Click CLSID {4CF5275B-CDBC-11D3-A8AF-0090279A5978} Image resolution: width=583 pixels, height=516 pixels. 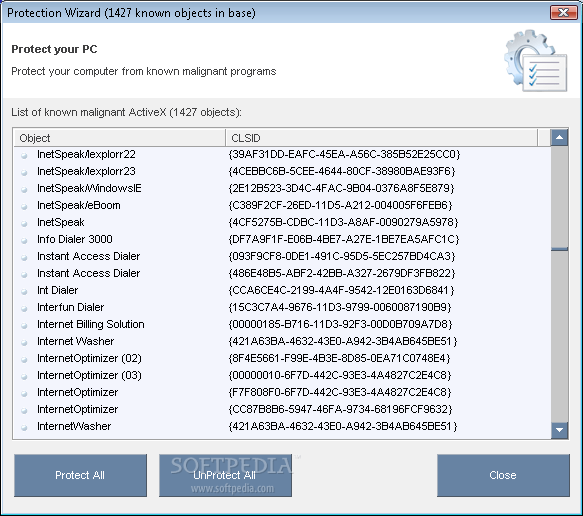tap(344, 222)
